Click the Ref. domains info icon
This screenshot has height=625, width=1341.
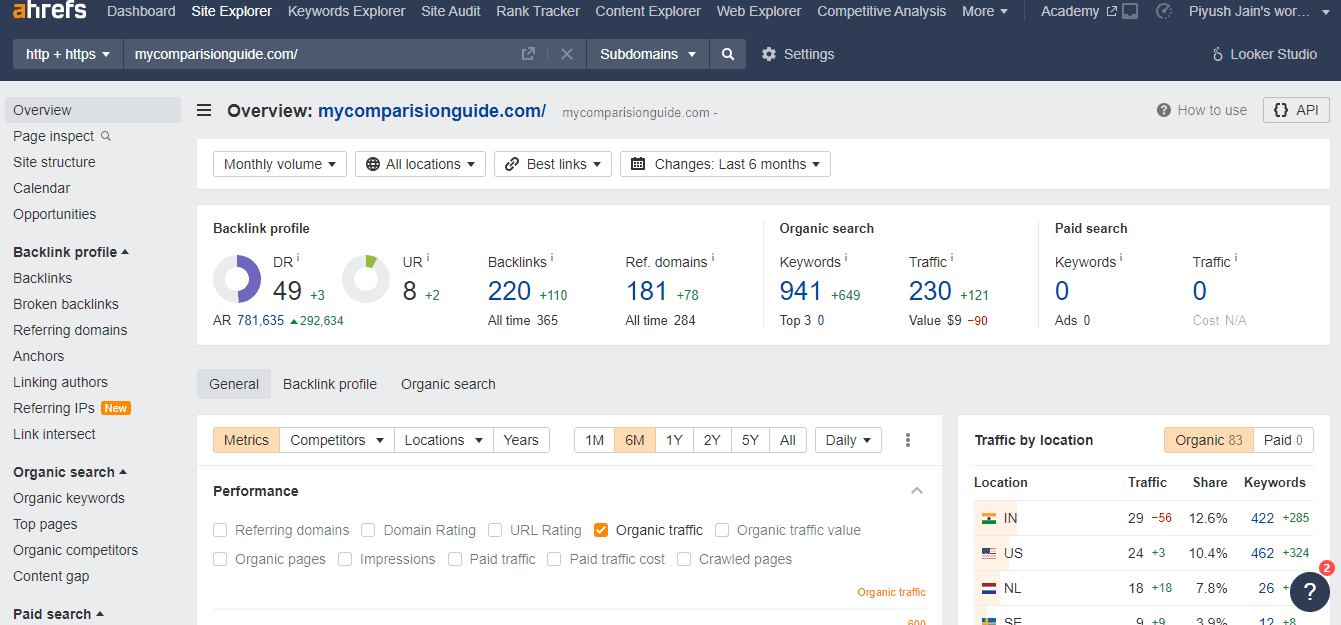tap(713, 258)
